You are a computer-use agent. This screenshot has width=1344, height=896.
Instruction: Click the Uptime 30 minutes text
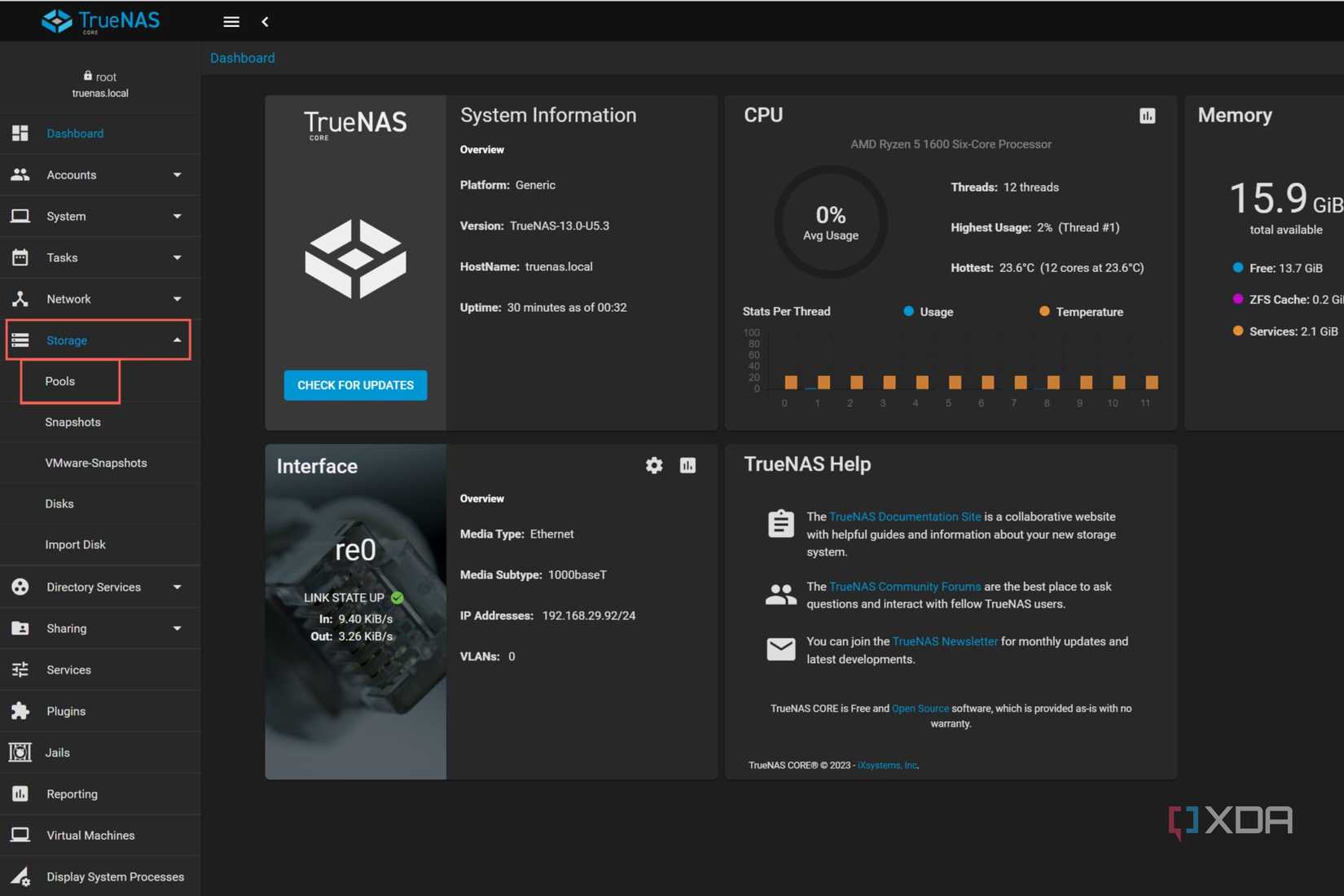(x=543, y=307)
